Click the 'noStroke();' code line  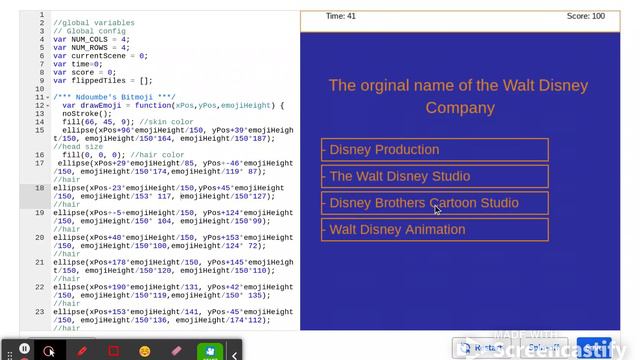point(87,113)
